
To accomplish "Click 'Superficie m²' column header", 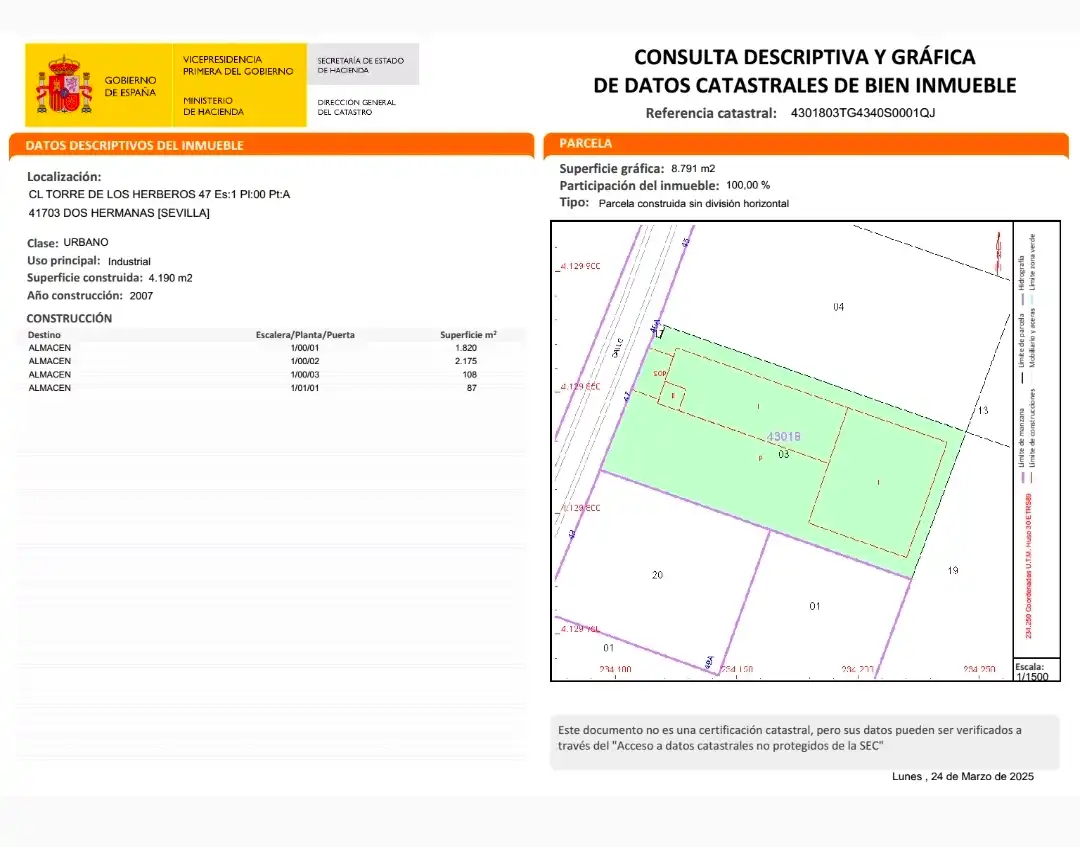I will coord(468,335).
